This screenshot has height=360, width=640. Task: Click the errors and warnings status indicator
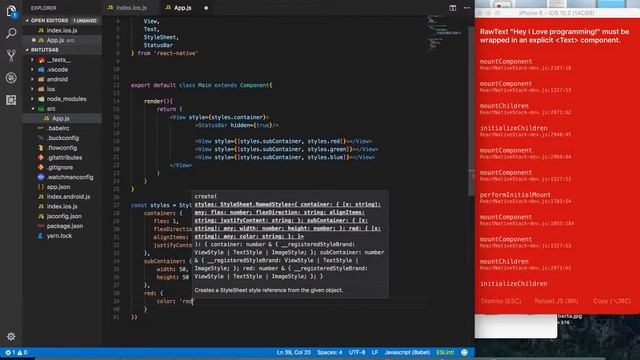[x=16, y=352]
